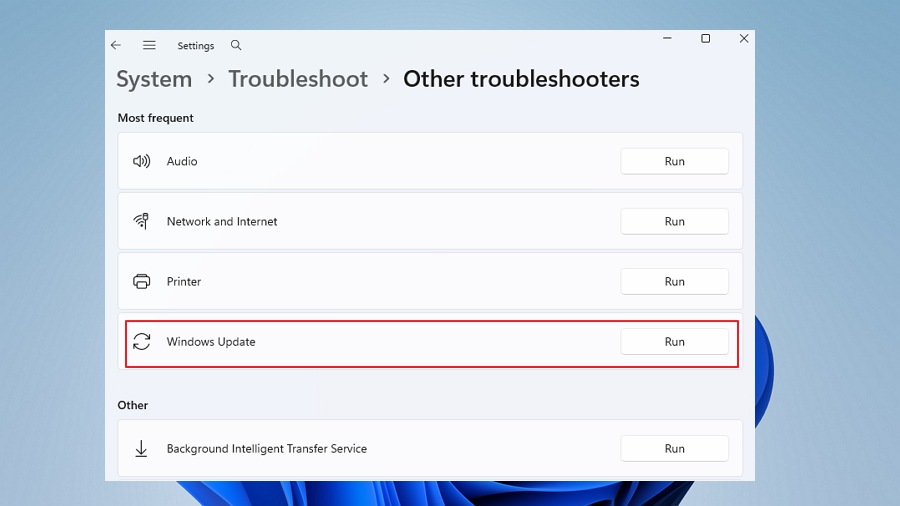Navigate to Troubleshoot in the breadcrumb
The image size is (900, 506).
coord(298,79)
